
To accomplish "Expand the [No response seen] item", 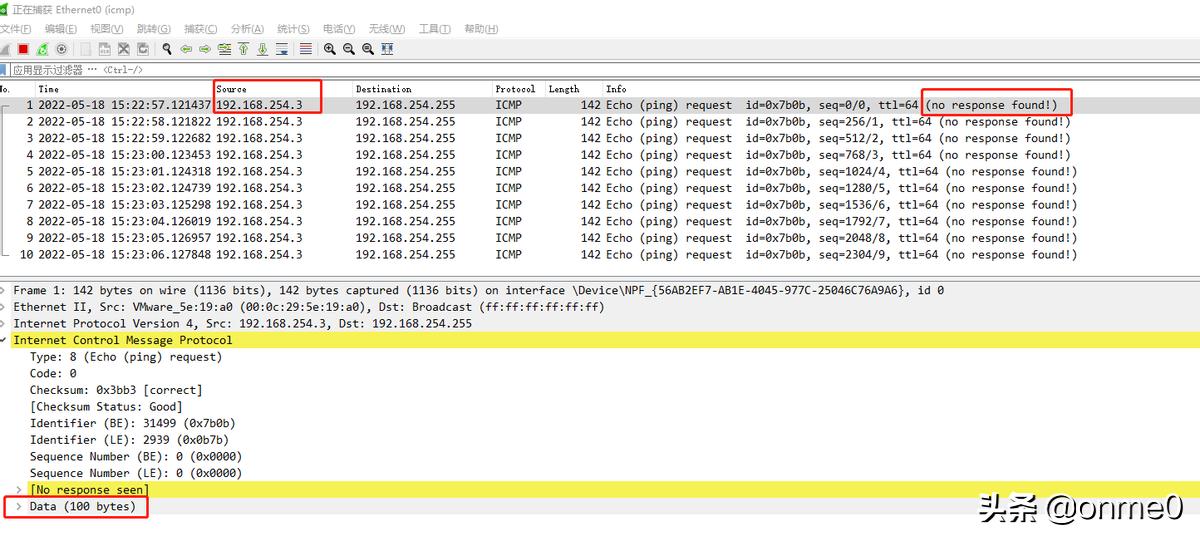I will pos(20,490).
